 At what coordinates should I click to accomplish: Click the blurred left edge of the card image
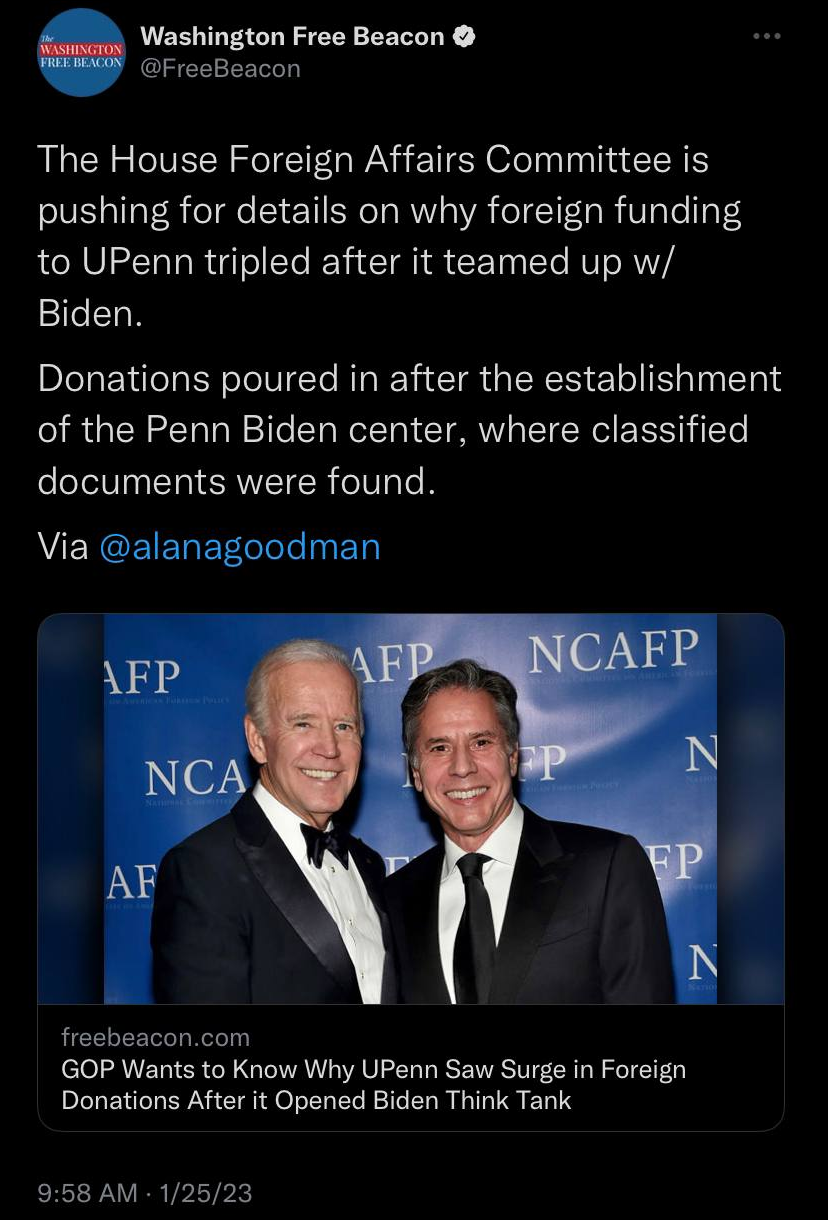pyautogui.click(x=71, y=809)
